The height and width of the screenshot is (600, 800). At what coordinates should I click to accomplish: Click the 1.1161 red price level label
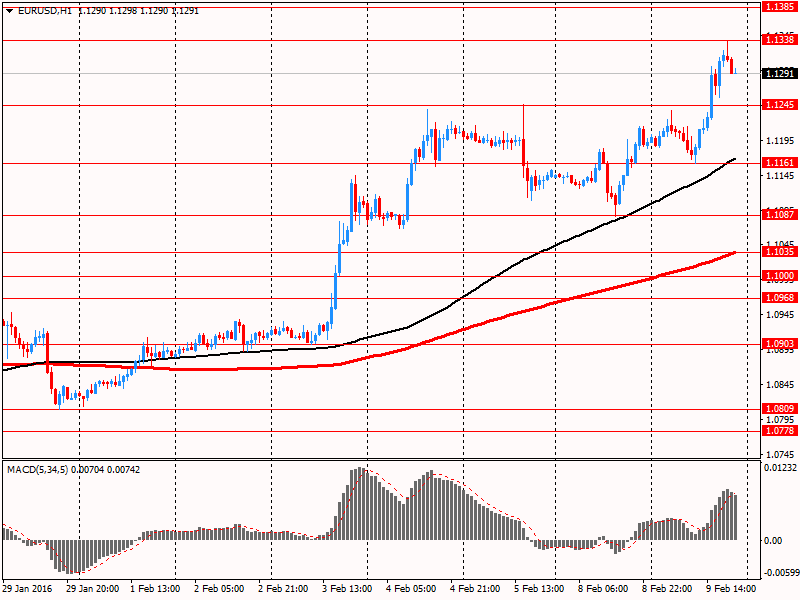click(x=780, y=163)
